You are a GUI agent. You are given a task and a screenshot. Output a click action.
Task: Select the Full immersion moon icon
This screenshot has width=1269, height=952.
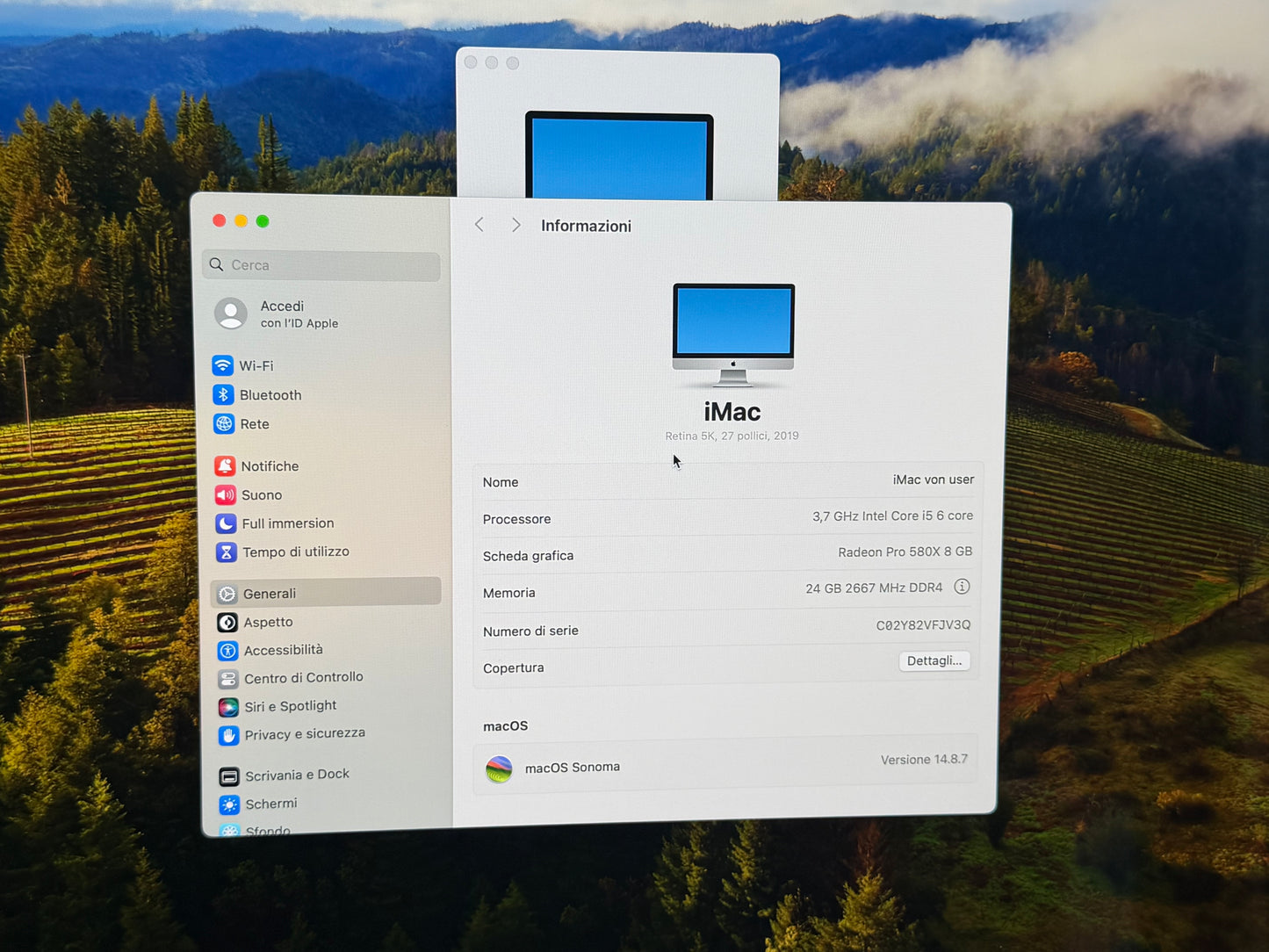[226, 523]
